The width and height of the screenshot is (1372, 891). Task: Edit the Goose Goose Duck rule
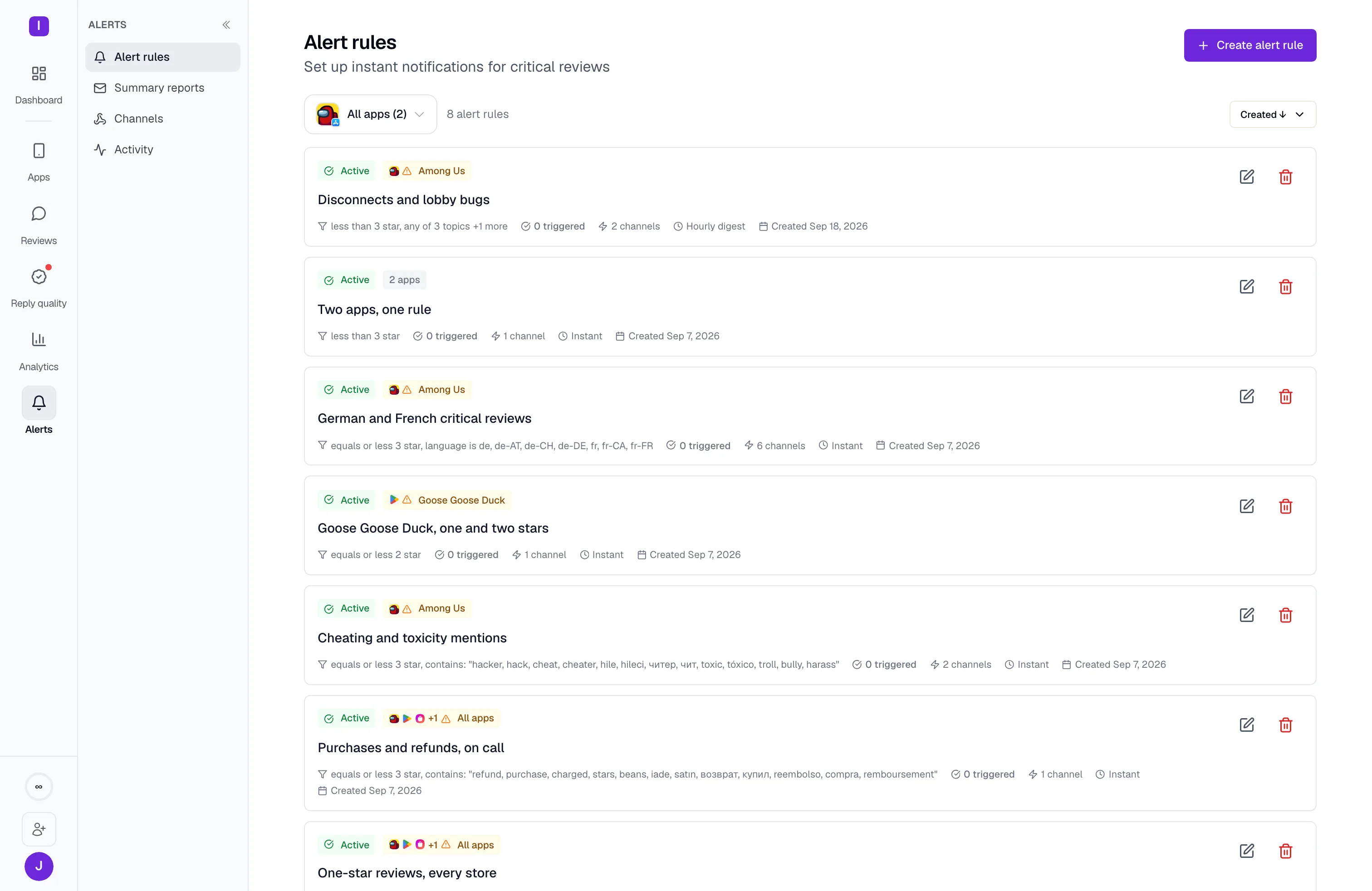1246,506
